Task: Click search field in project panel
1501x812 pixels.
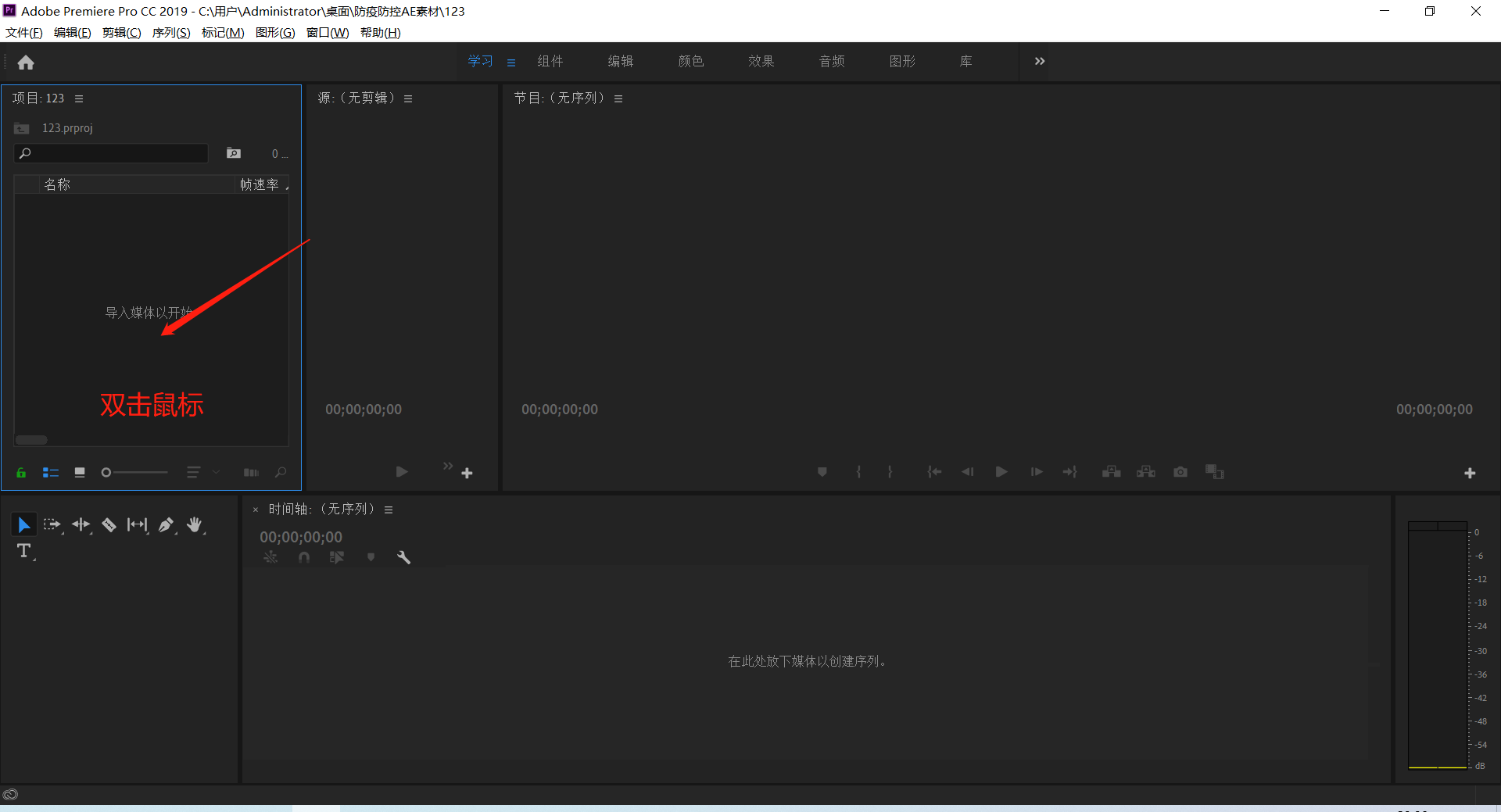Action: [x=111, y=153]
